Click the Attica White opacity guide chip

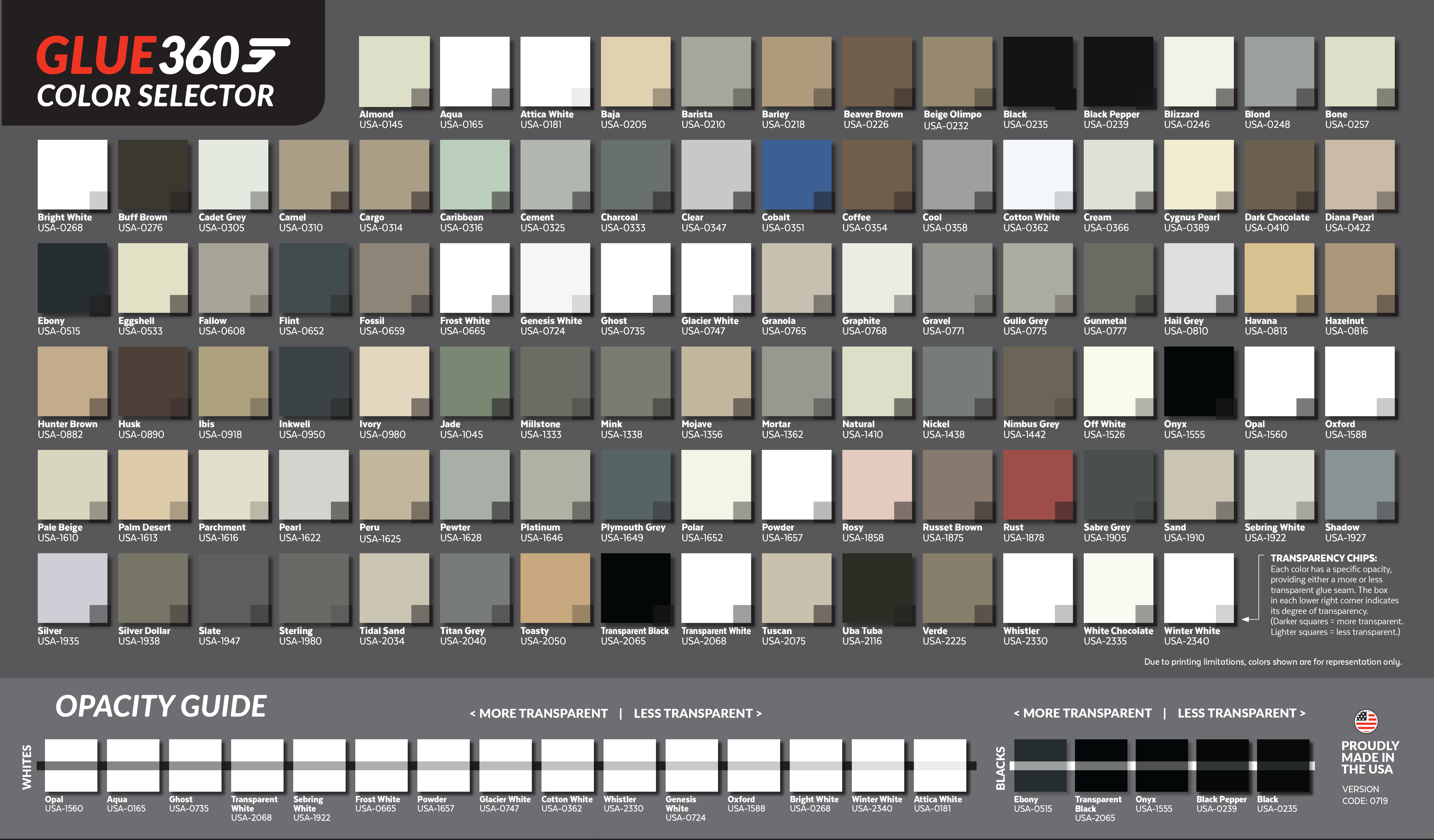(x=940, y=765)
